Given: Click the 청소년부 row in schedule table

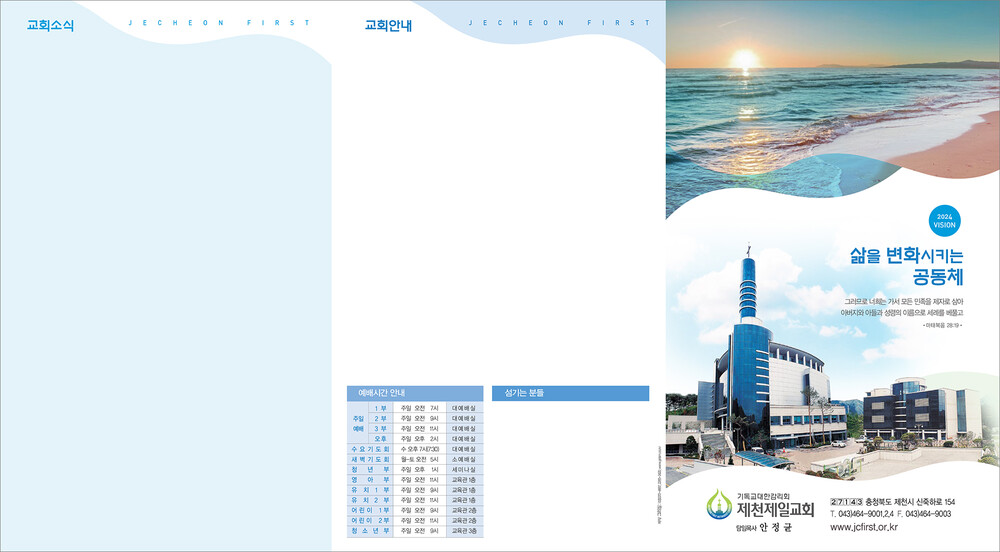Looking at the screenshot, I should coord(370,531).
